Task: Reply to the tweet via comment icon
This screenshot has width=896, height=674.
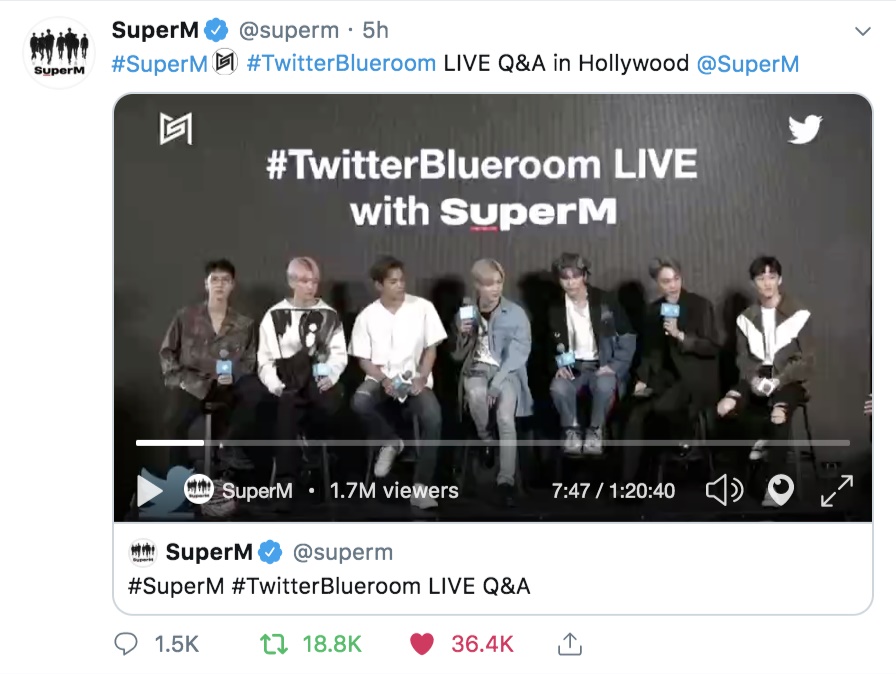Action: 126,644
